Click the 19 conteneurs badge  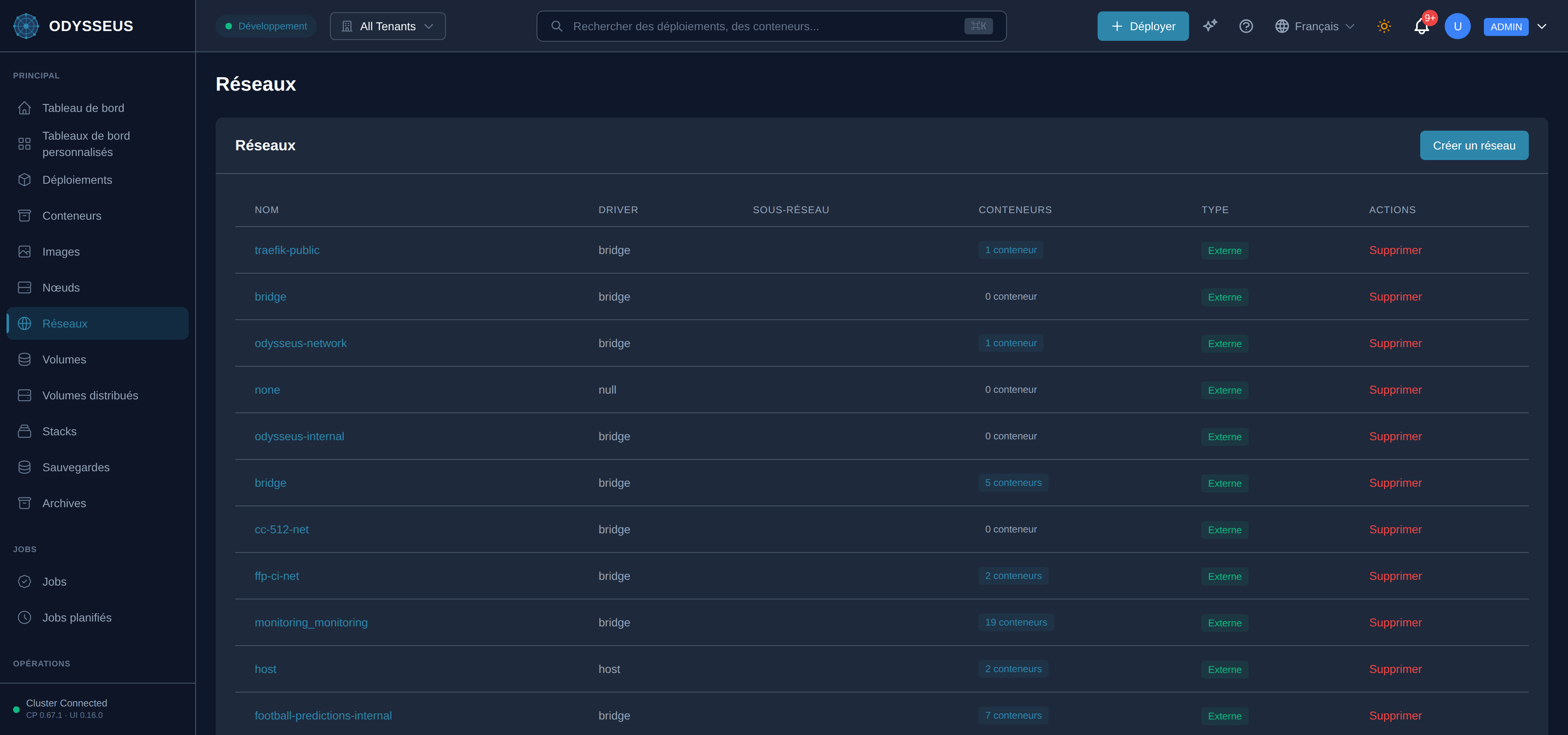pos(1016,622)
